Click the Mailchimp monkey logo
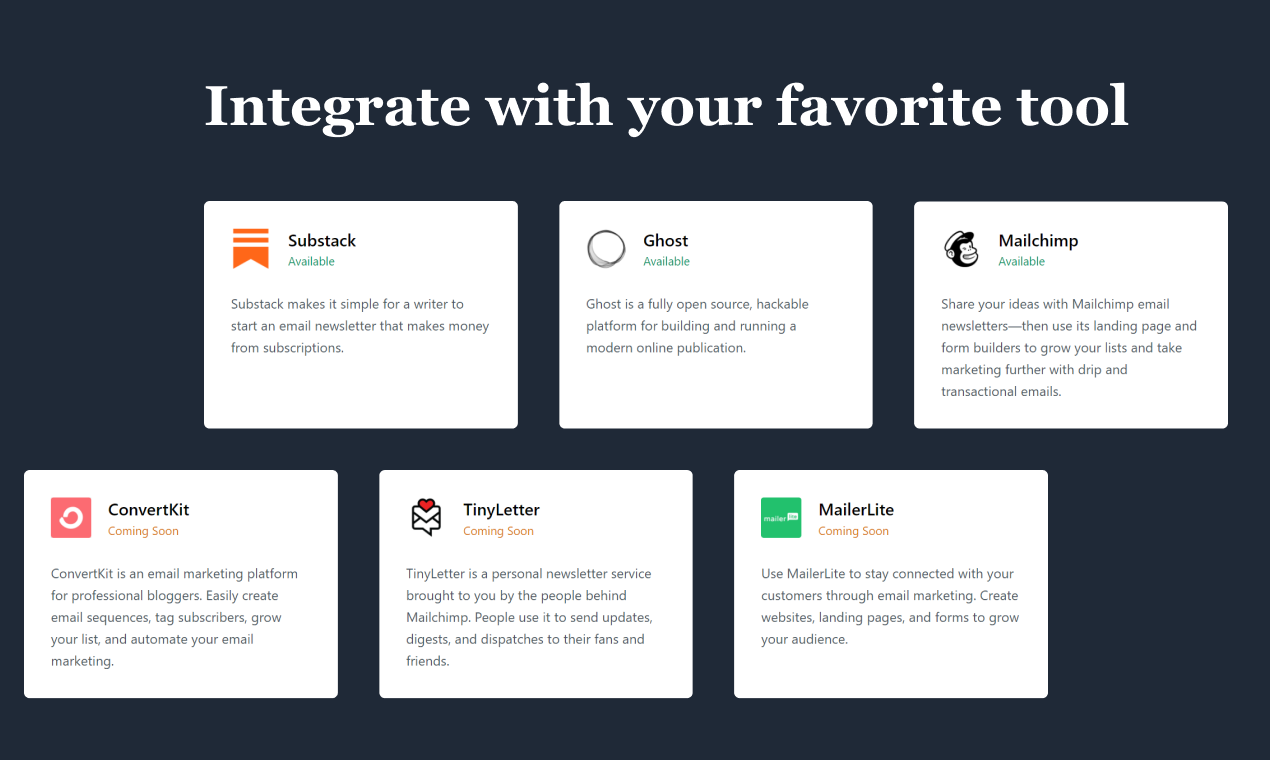The height and width of the screenshot is (760, 1270). pos(961,249)
